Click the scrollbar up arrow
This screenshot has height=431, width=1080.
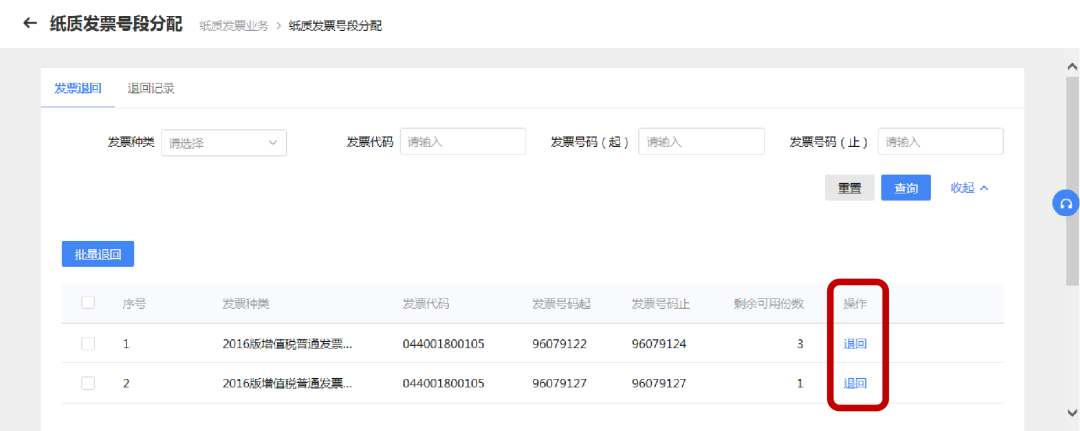pos(1072,66)
